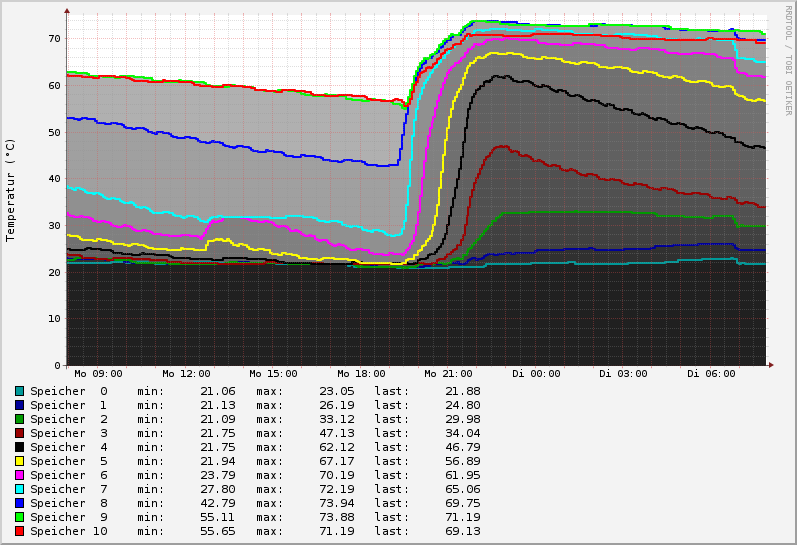Click the dark blue Speicher 1 swatch
Viewport: 797px width, 545px height.
[x=19, y=405]
